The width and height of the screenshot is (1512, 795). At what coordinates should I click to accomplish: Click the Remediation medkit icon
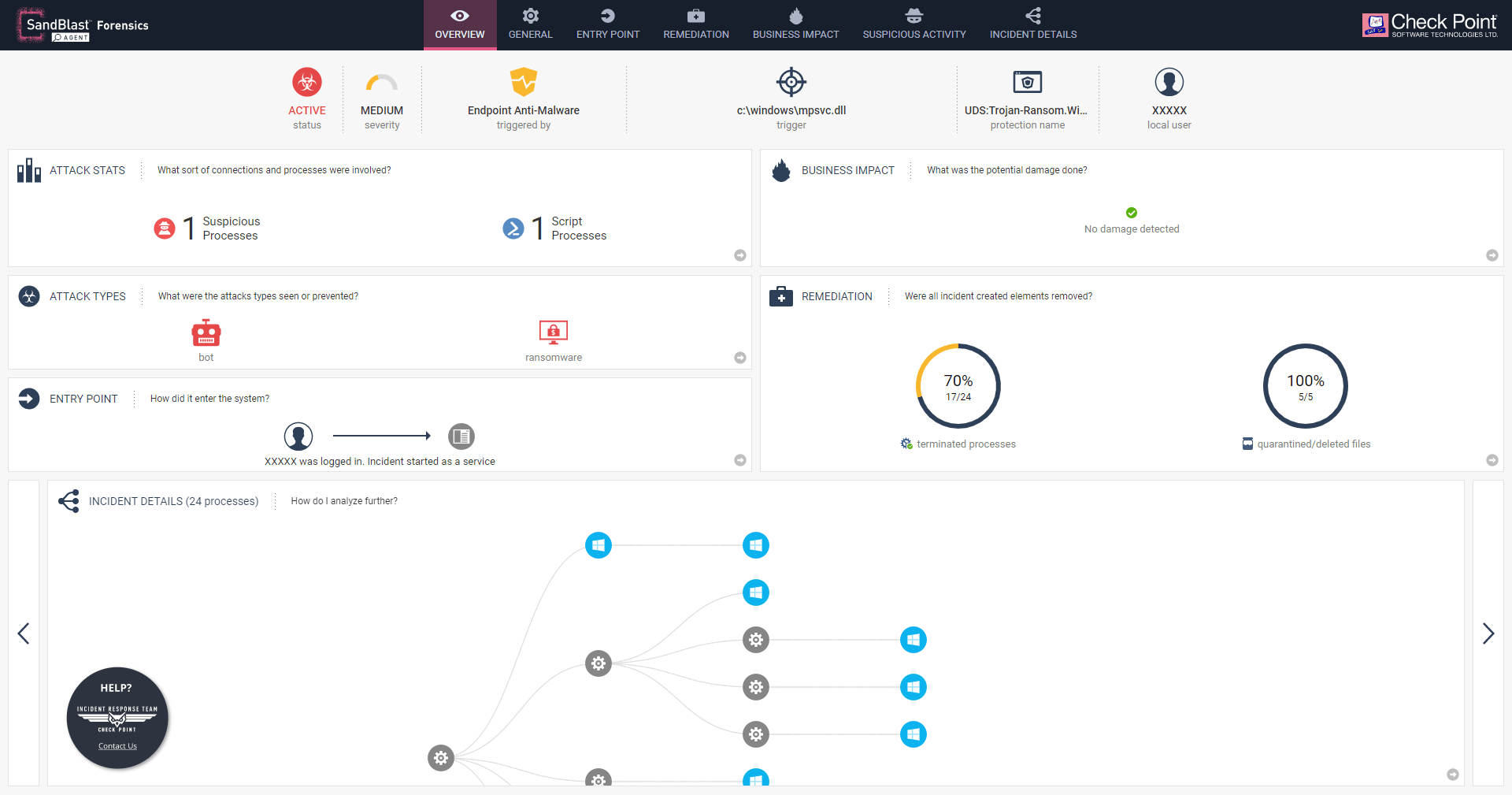[x=781, y=296]
